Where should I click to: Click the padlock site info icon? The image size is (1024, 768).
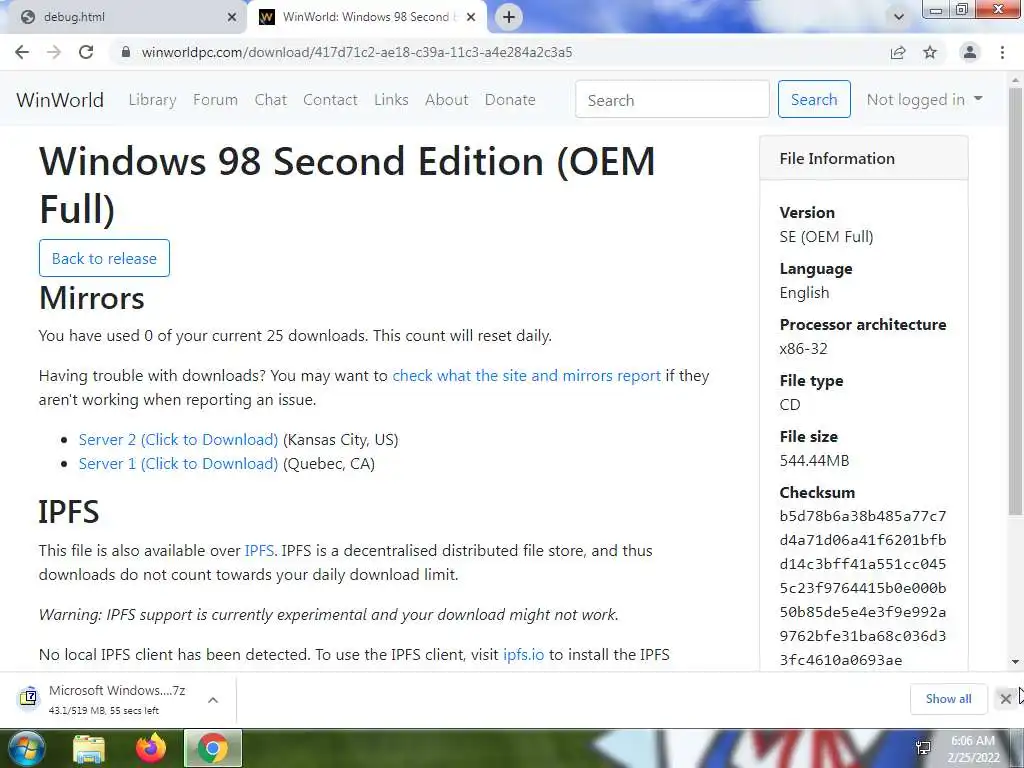126,52
